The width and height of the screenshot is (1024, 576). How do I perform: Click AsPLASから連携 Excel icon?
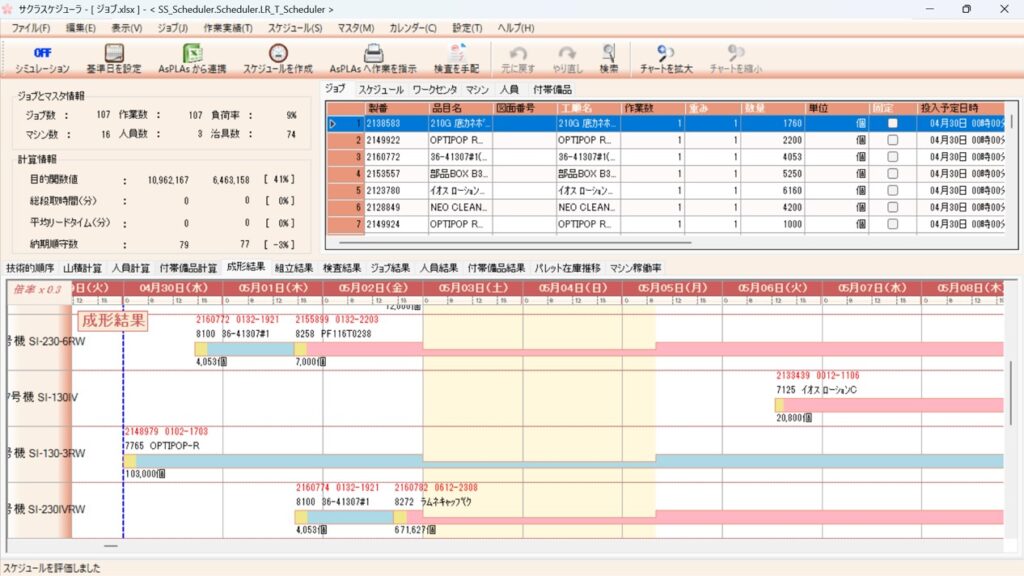click(x=194, y=53)
